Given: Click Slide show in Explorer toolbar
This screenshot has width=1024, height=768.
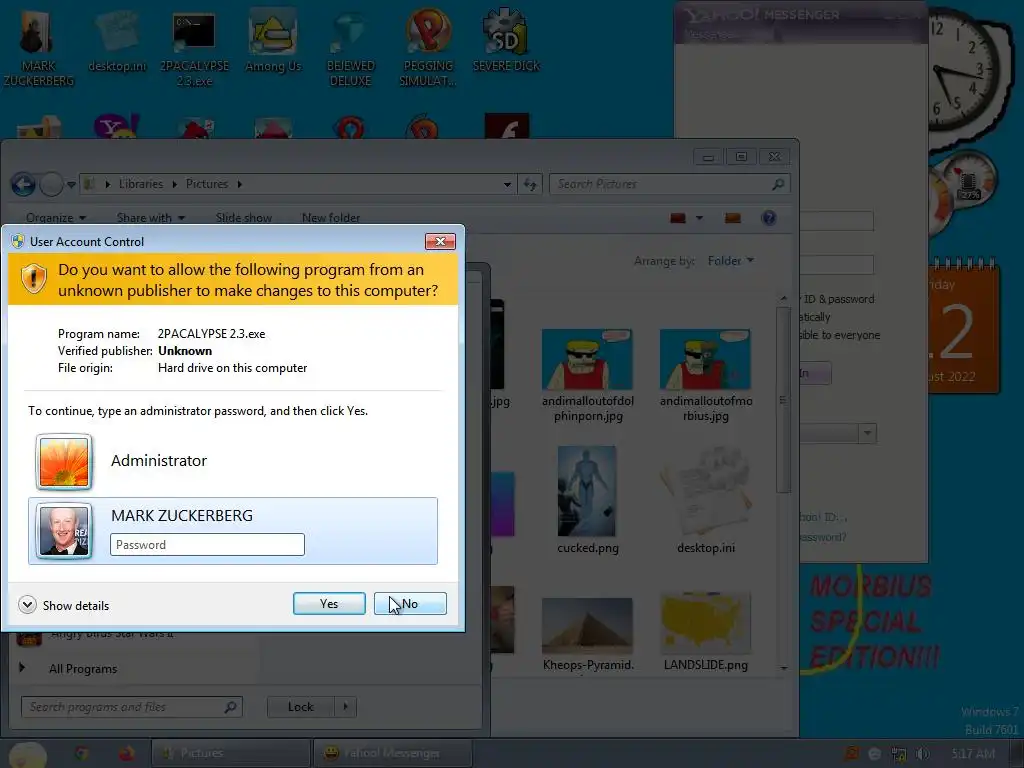Looking at the screenshot, I should pyautogui.click(x=244, y=218).
